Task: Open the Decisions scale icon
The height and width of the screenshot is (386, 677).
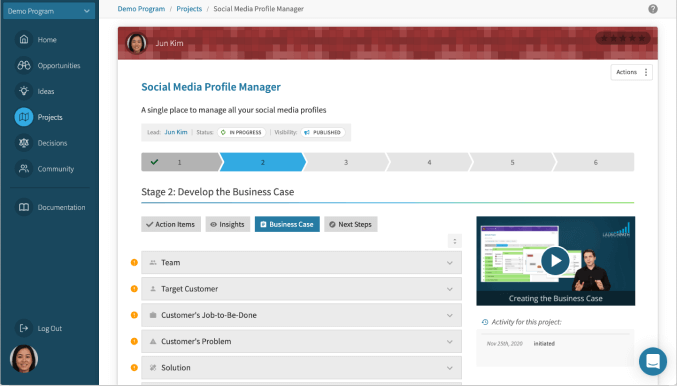Action: 24,143
